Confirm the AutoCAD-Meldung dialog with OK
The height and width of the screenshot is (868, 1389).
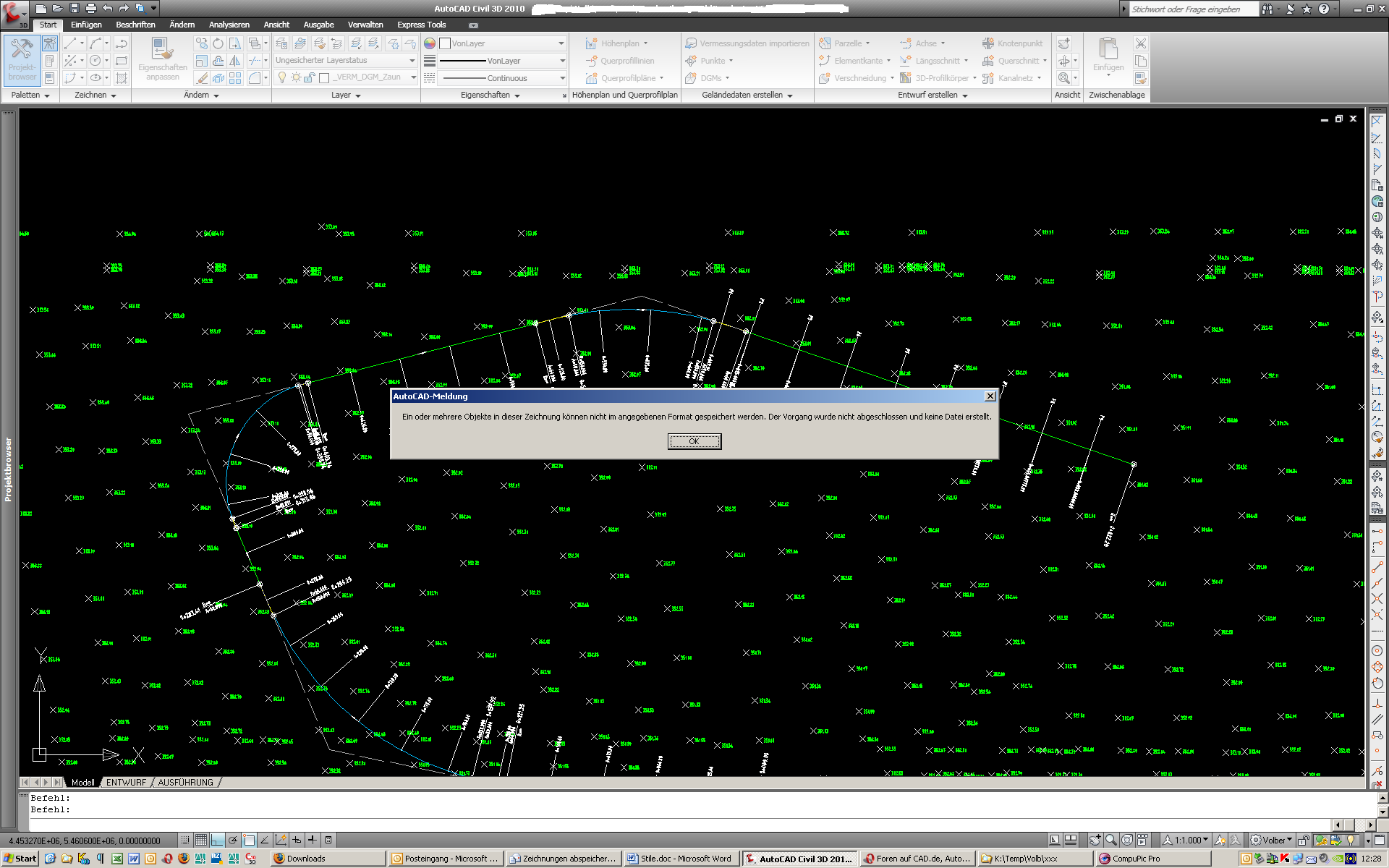(x=694, y=441)
